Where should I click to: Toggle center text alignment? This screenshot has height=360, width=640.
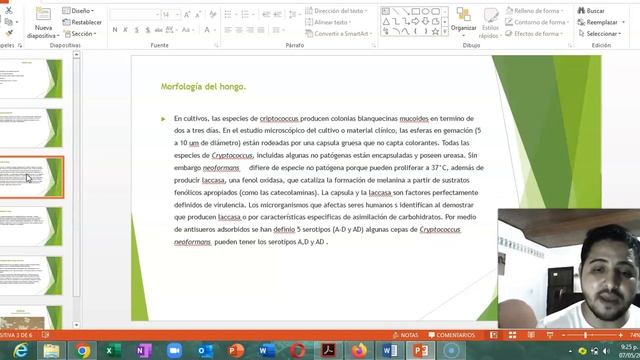click(239, 30)
